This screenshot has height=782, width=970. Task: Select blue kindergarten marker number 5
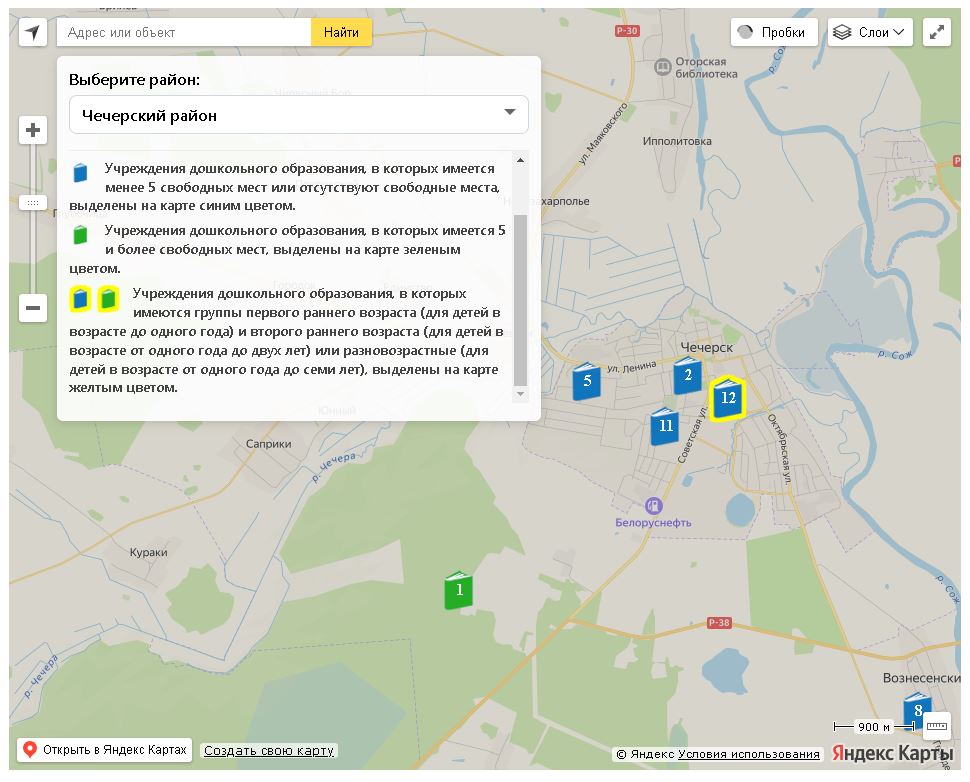tap(586, 381)
